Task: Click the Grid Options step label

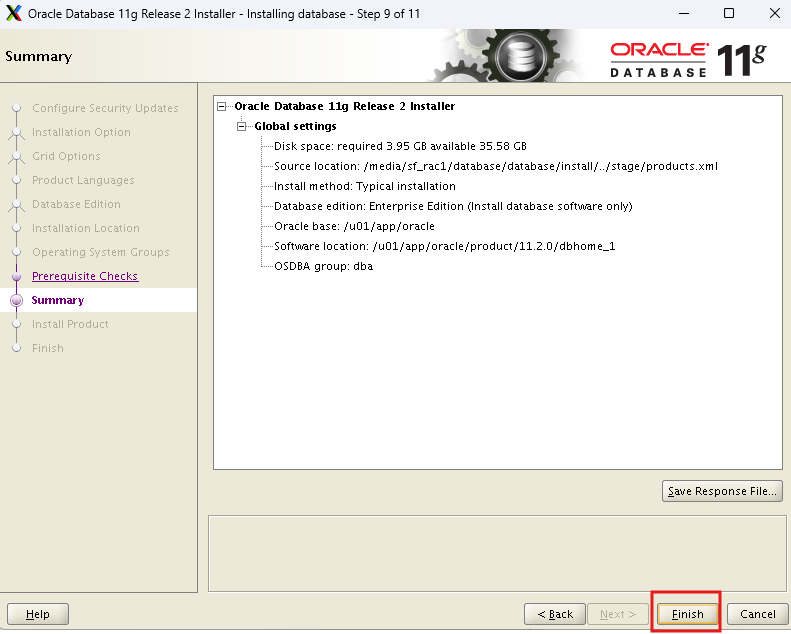Action: pos(66,156)
